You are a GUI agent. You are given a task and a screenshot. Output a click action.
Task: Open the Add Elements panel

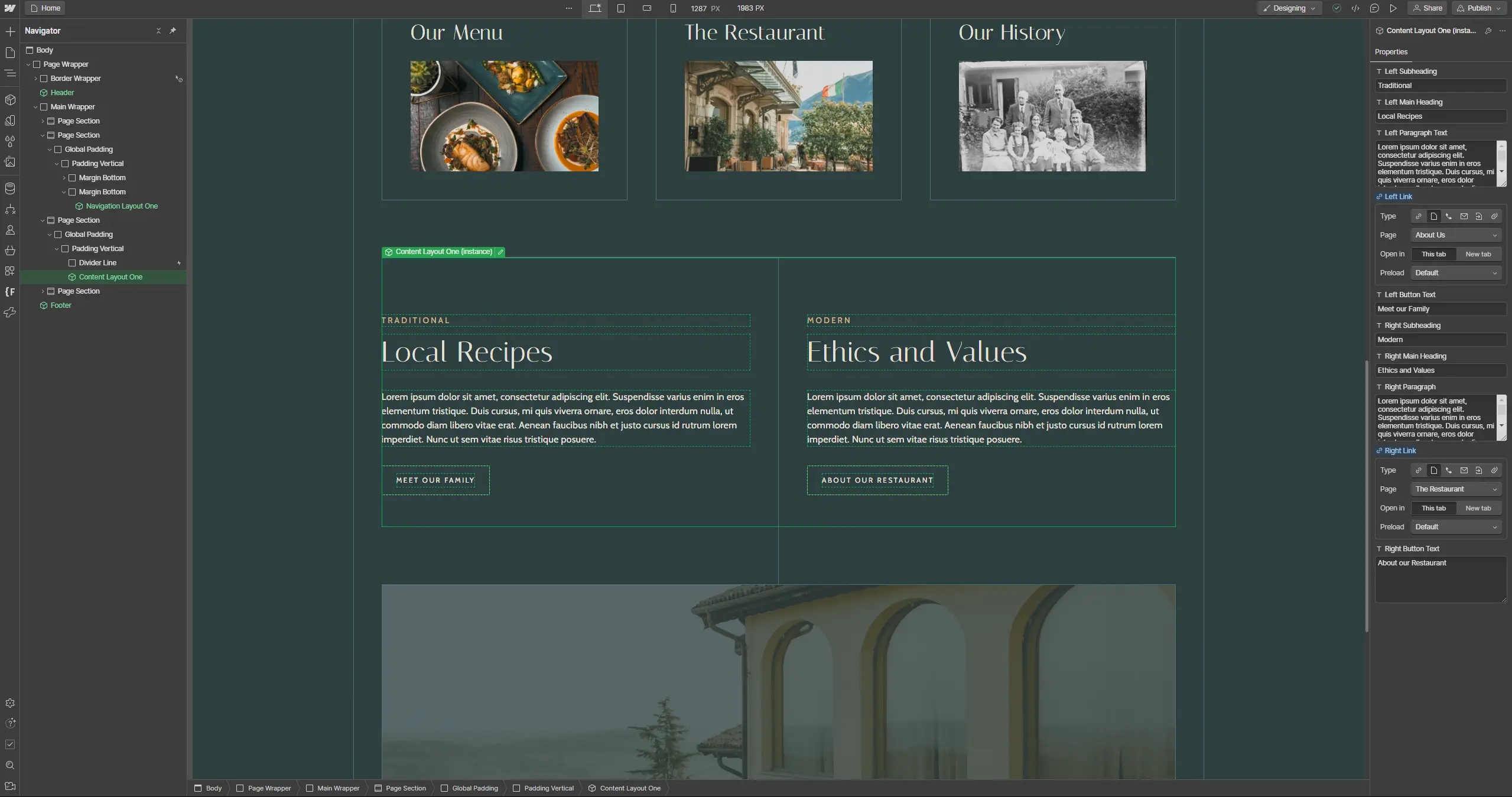(x=10, y=31)
